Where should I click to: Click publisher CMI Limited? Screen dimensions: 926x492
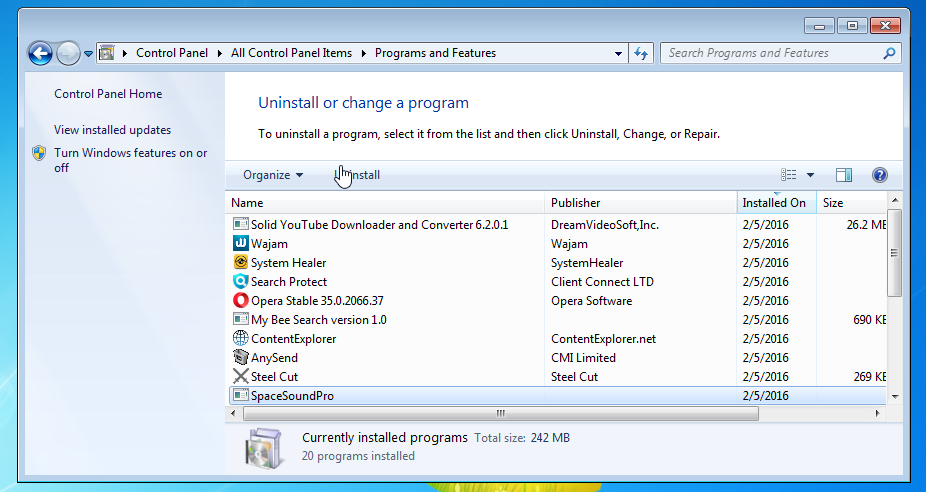[x=583, y=358]
